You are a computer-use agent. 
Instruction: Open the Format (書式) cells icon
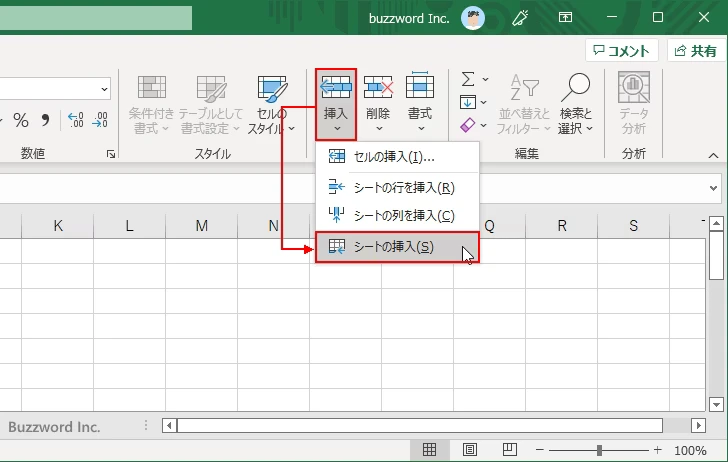[420, 87]
